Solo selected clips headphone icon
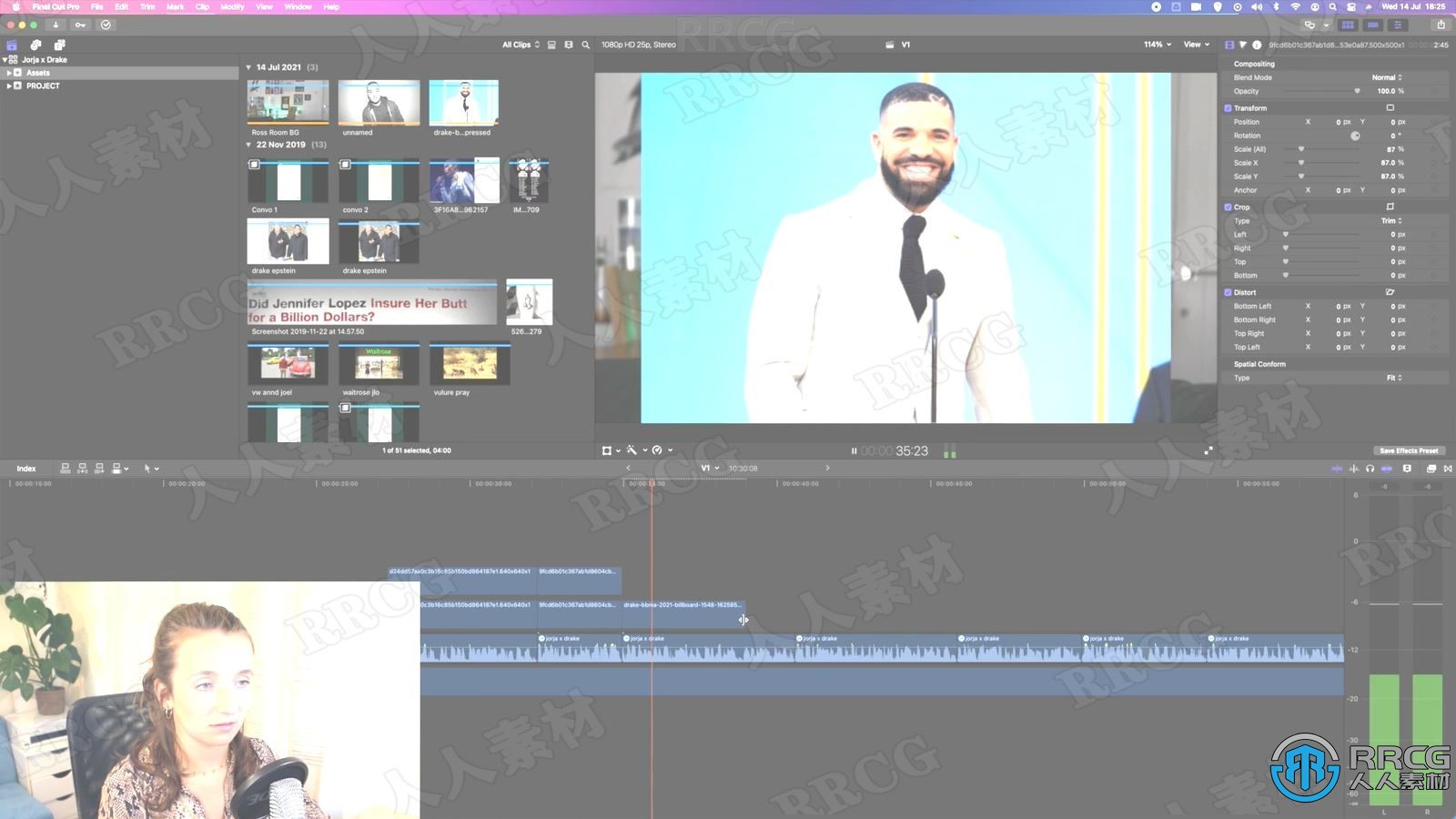The width and height of the screenshot is (1456, 819). (x=1370, y=469)
